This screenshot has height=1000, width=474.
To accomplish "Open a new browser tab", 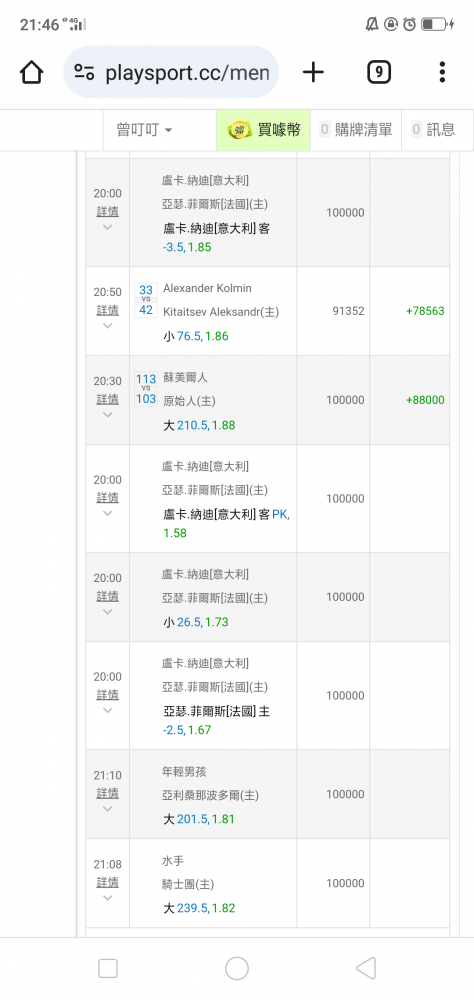I will 313,73.
